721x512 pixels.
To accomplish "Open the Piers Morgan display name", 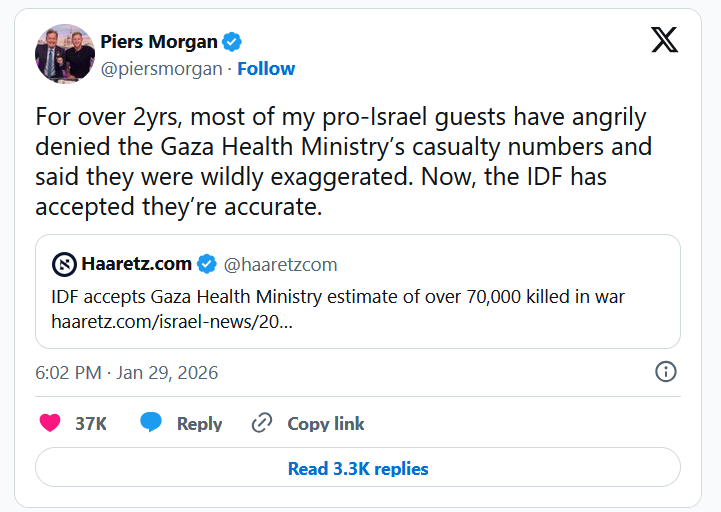I will click(x=158, y=42).
